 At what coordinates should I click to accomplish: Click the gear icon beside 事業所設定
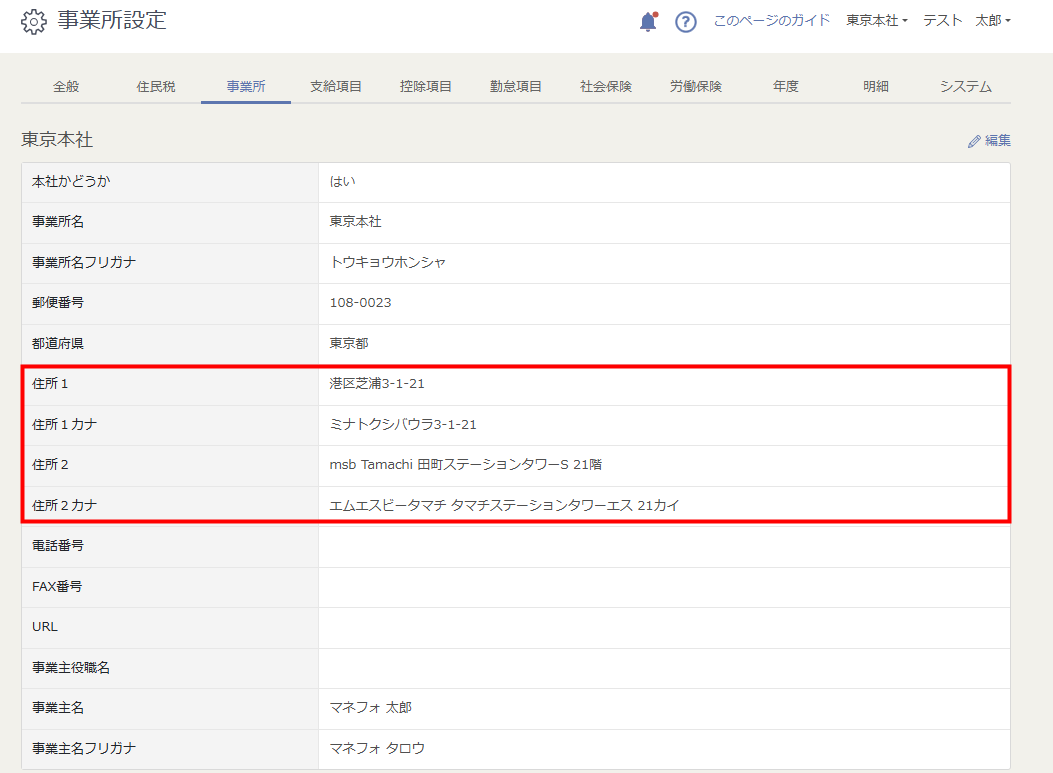(x=34, y=21)
